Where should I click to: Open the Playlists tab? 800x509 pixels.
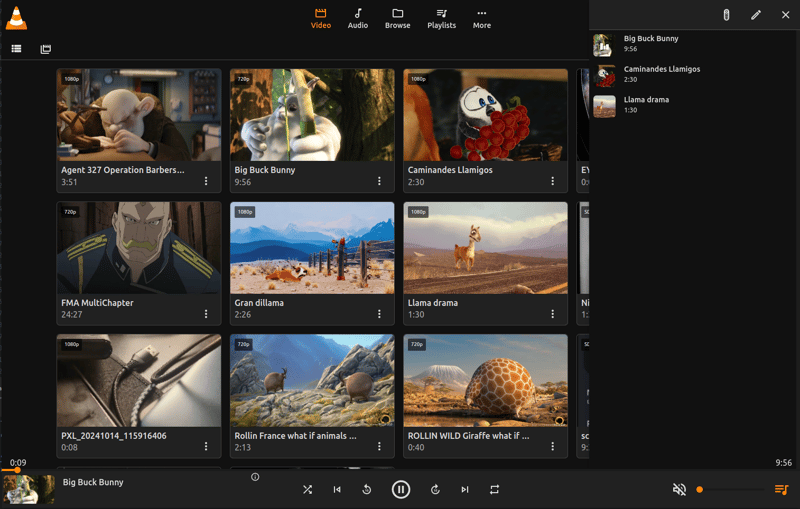(441, 18)
